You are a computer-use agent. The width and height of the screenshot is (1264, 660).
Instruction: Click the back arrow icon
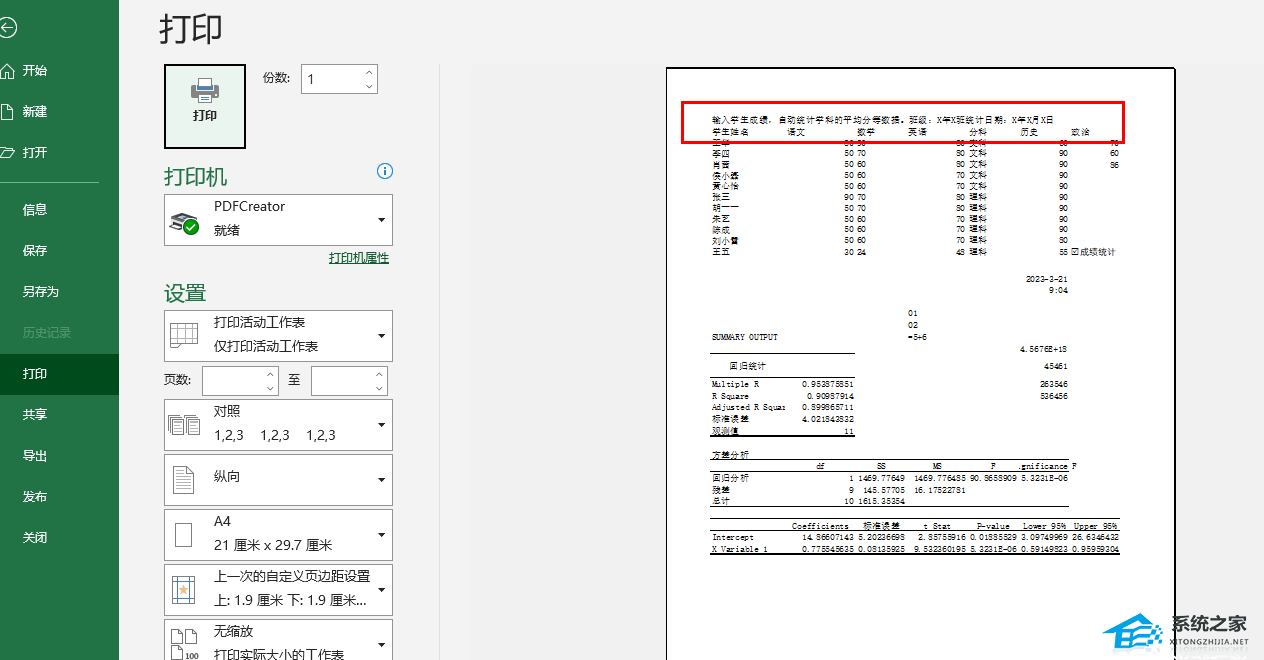7,28
